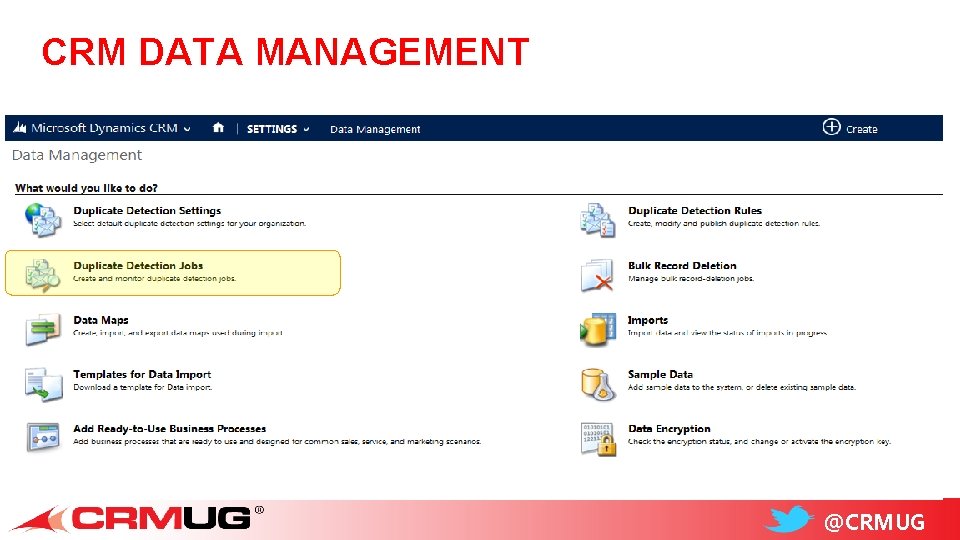Click 'Create and monitor duplicate detection jobs' text
Viewport: 960px width, 540px height.
154,279
